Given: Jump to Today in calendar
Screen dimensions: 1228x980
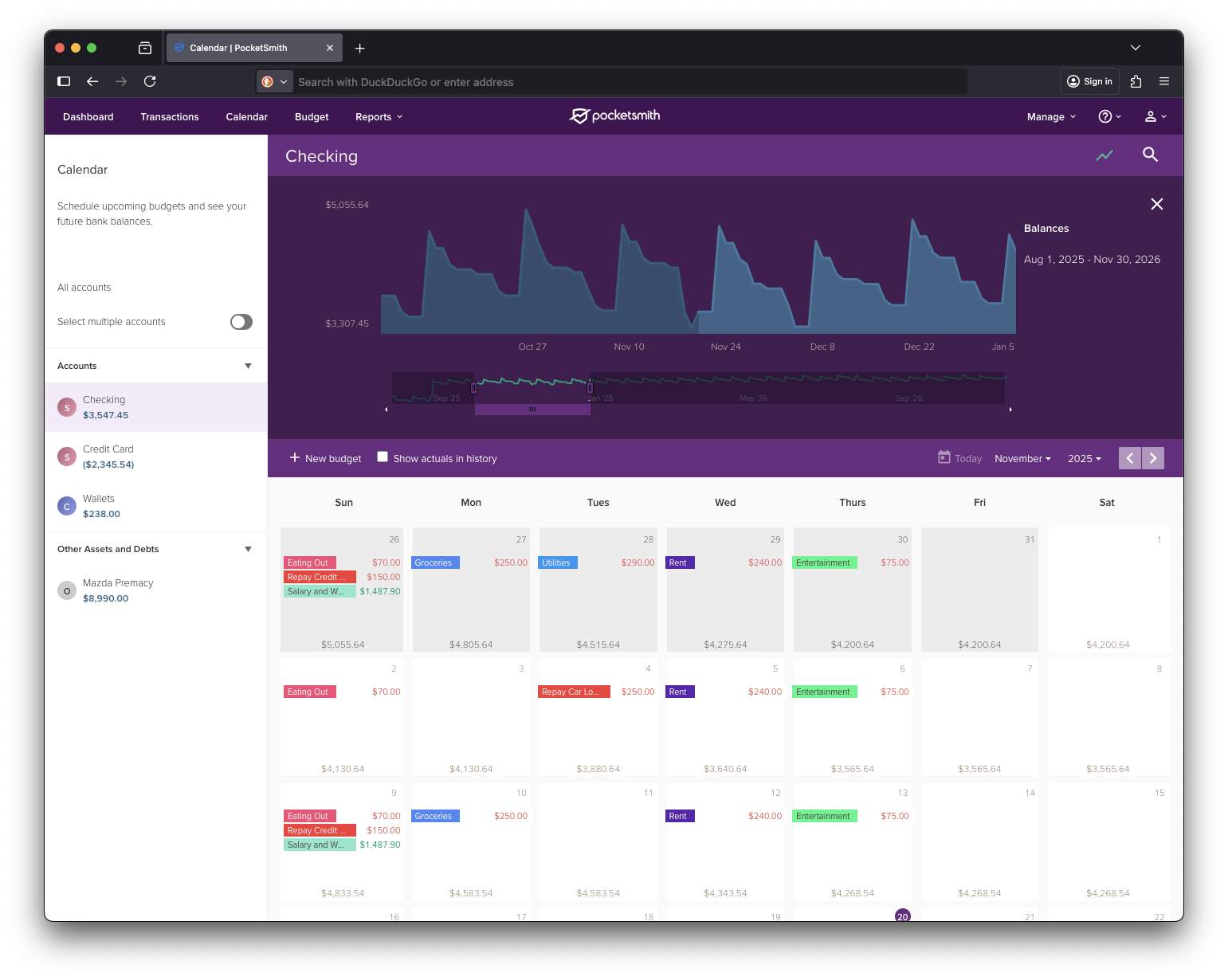Looking at the screenshot, I should coord(959,458).
